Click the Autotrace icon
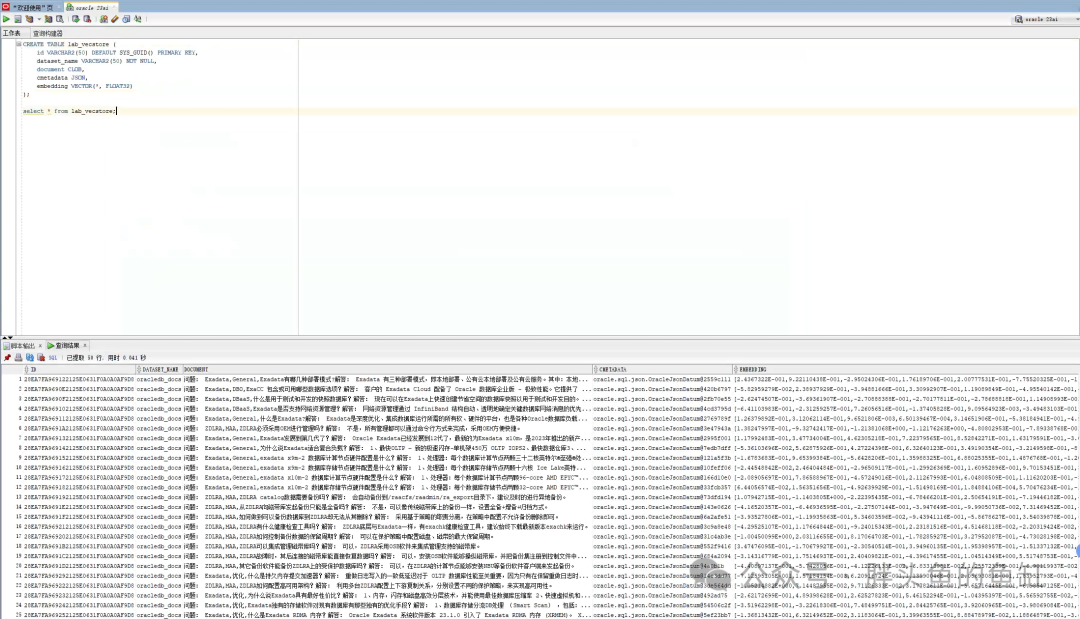 click(48, 19)
